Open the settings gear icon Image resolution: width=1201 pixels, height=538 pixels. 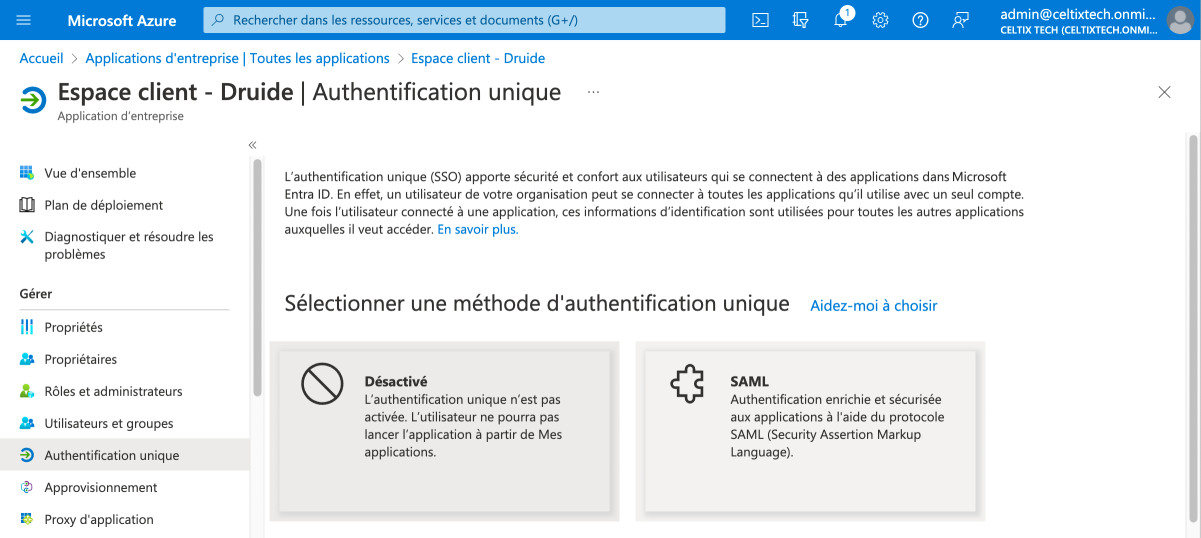pyautogui.click(x=880, y=20)
